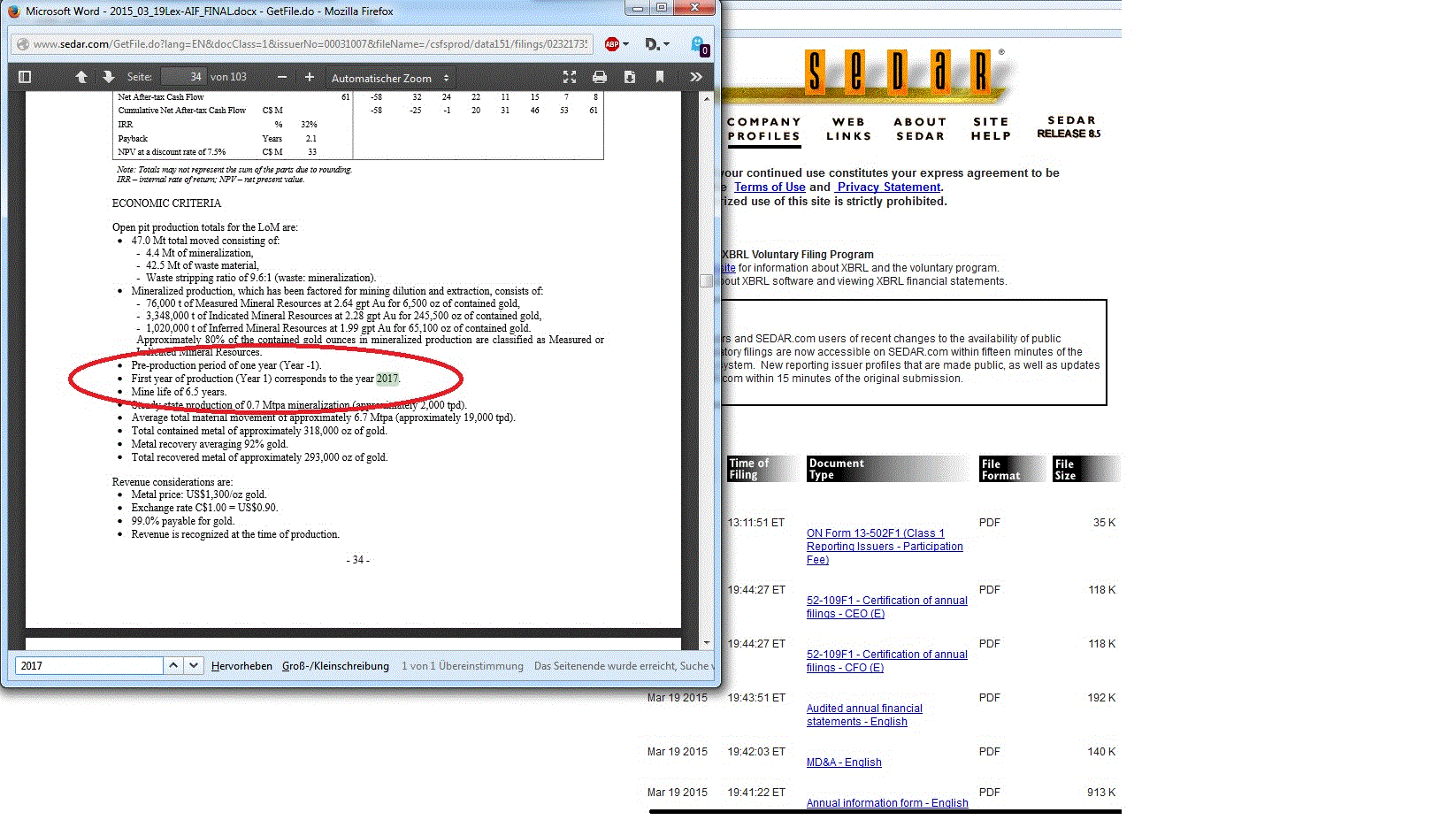1456x820 pixels.
Task: Click the bookmark current view icon
Action: [x=660, y=77]
